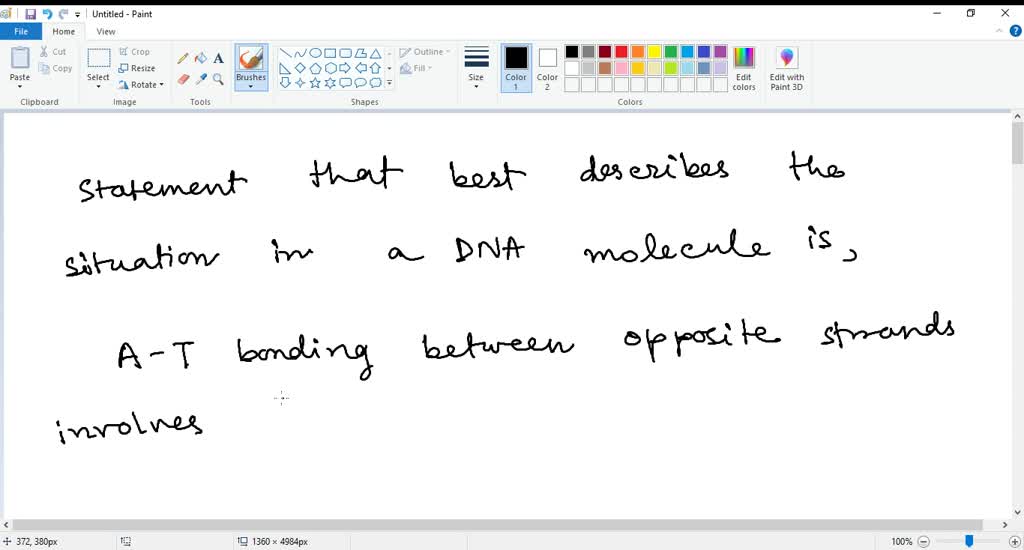Click the zoom out minus button
The height and width of the screenshot is (550, 1024).
[x=923, y=542]
